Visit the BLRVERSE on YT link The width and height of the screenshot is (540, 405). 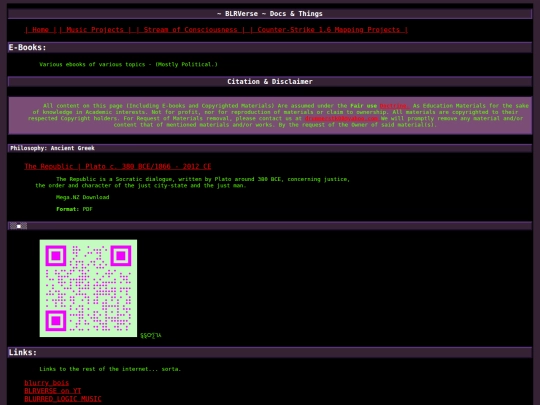(x=53, y=391)
